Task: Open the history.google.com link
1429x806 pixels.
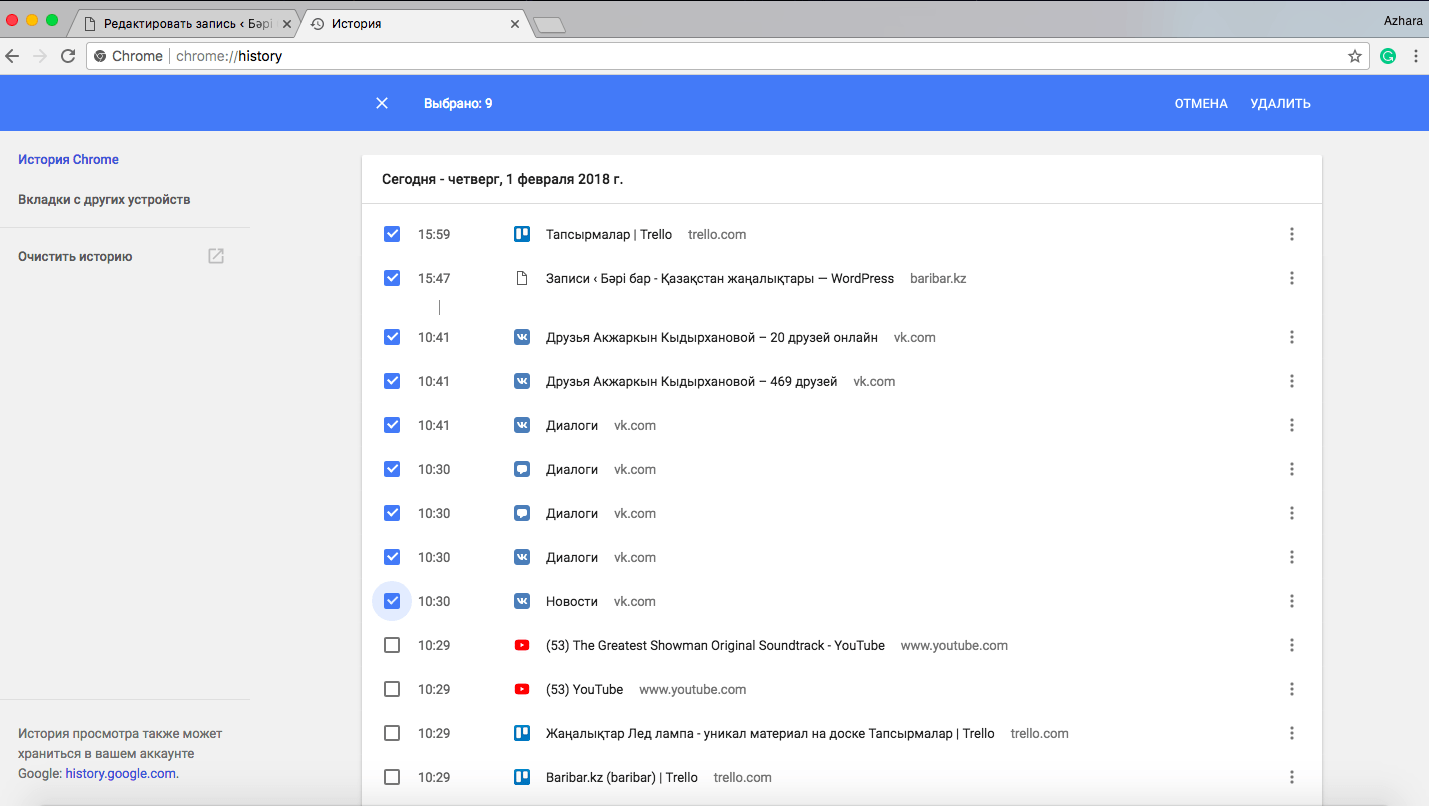Action: click(121, 773)
